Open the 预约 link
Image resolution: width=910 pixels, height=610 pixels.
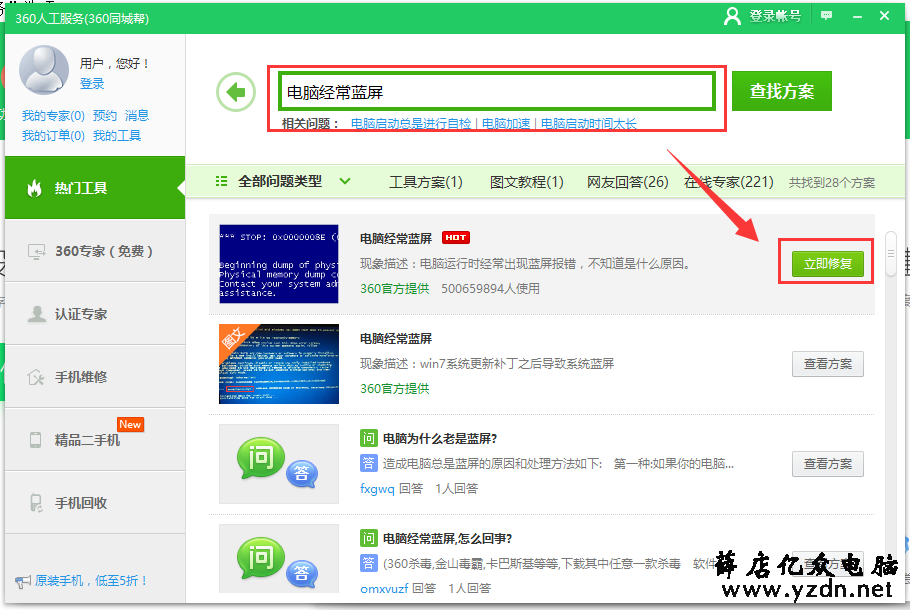pyautogui.click(x=105, y=115)
